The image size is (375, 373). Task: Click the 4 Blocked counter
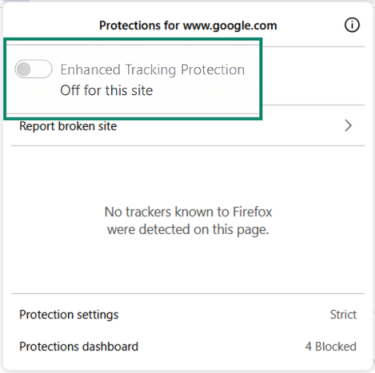[331, 346]
